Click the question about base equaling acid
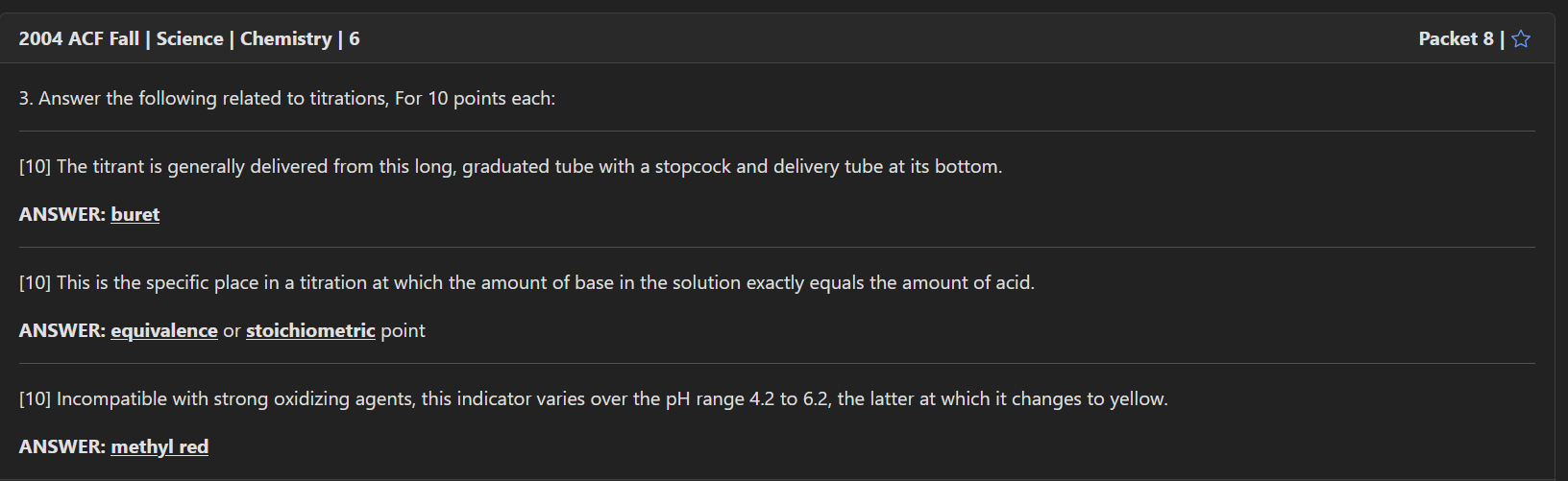 coord(545,283)
